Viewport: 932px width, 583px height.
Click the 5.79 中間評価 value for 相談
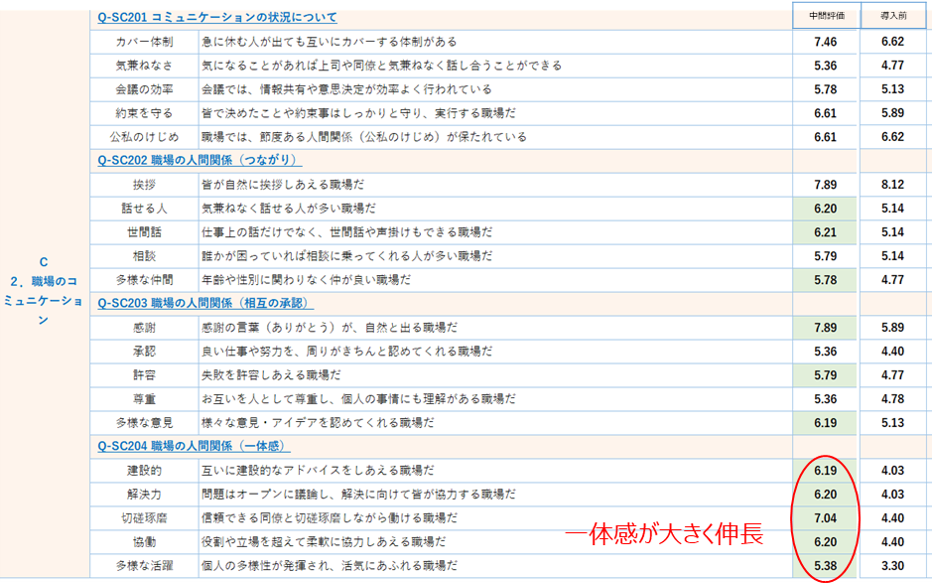coord(826,256)
